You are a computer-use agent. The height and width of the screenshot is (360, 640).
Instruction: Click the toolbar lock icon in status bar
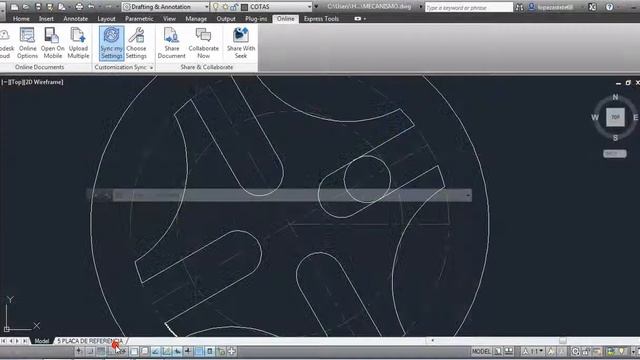tap(586, 351)
